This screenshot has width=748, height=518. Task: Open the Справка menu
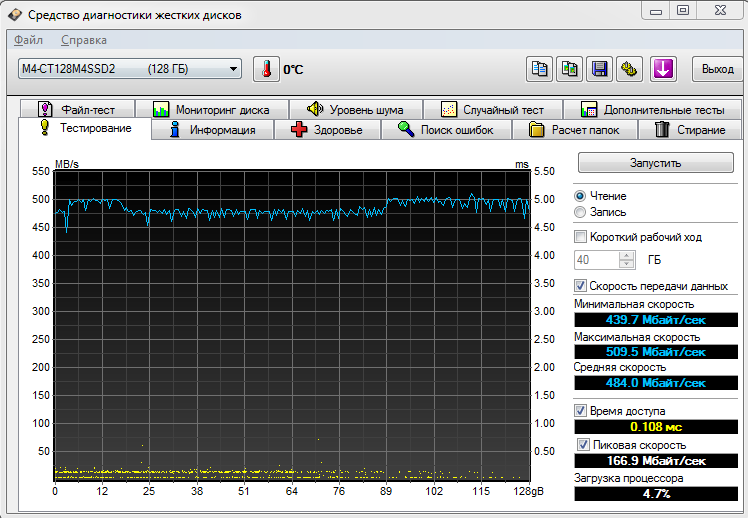(83, 40)
